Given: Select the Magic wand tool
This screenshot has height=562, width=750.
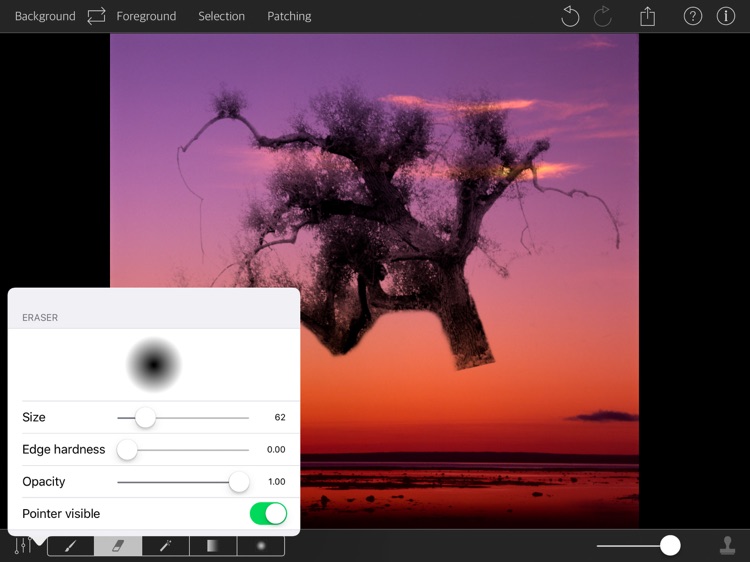Looking at the screenshot, I should (165, 546).
